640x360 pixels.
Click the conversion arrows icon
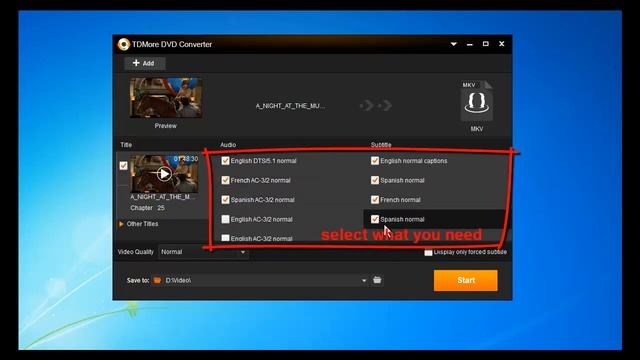point(376,106)
